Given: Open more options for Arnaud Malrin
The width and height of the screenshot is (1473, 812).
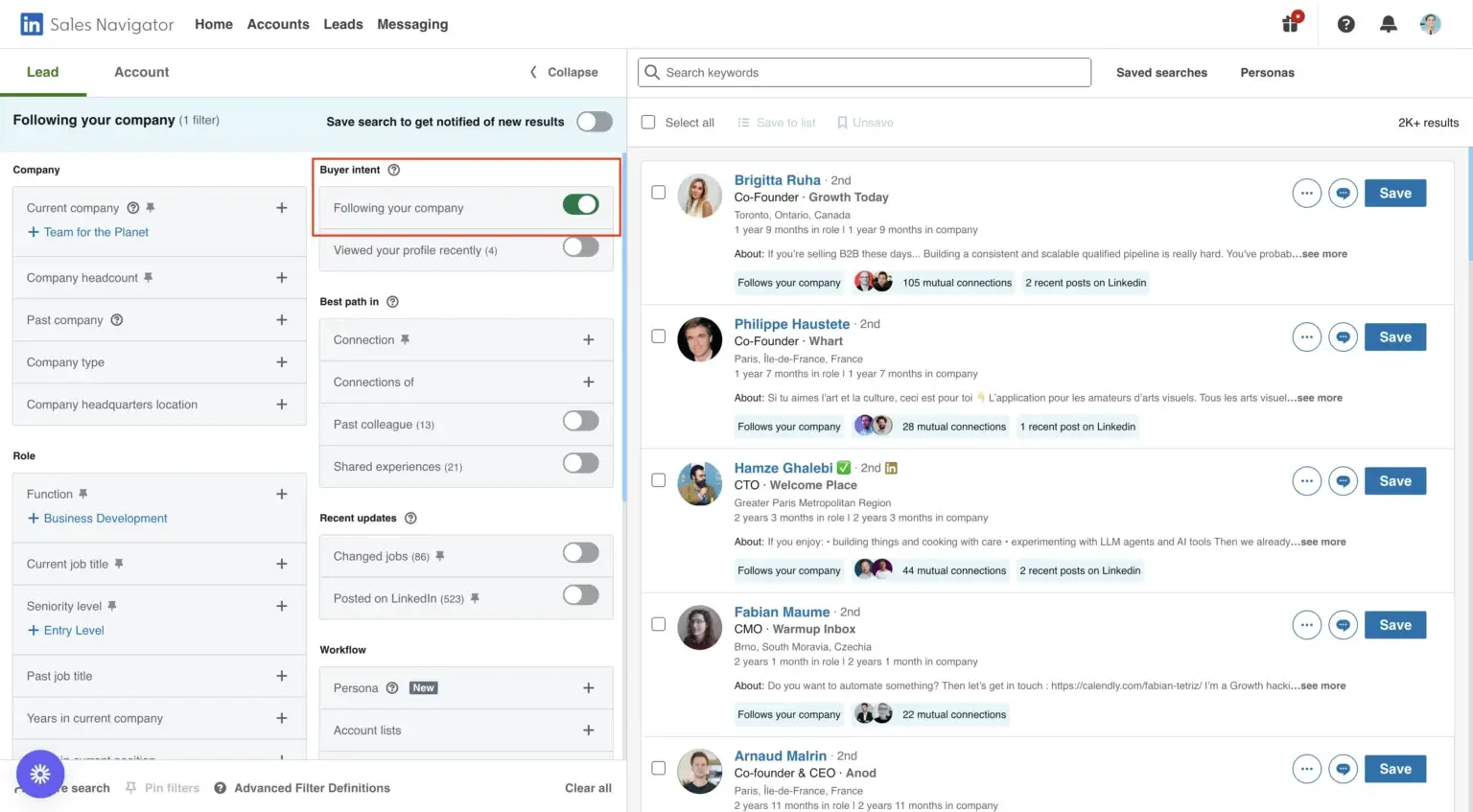Looking at the screenshot, I should point(1307,768).
